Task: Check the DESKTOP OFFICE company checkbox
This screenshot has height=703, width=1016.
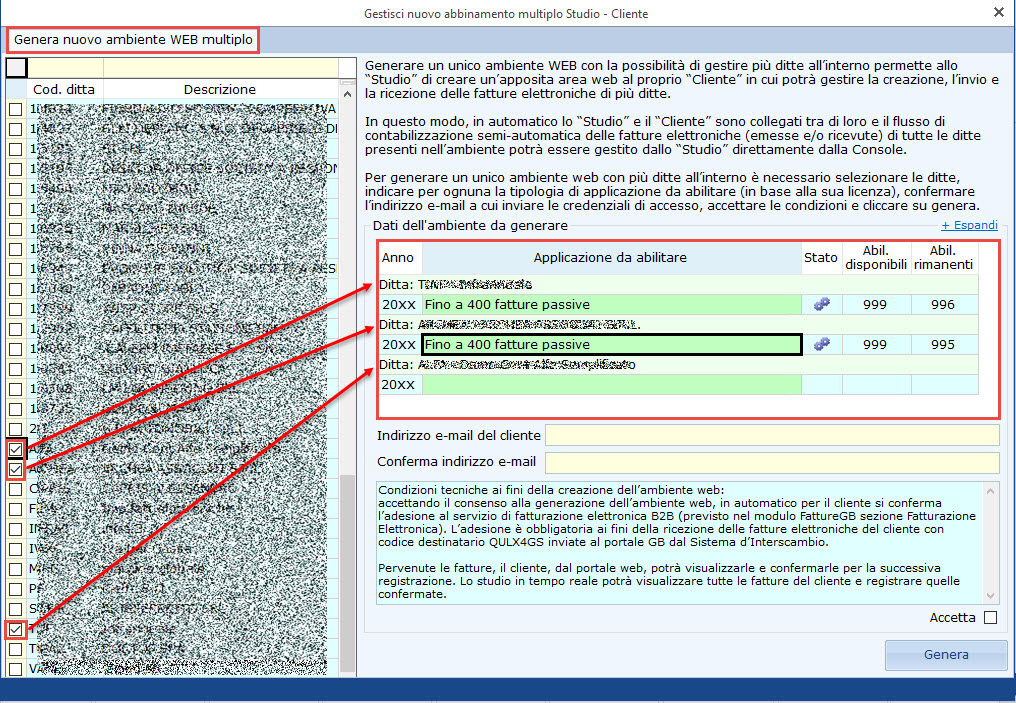Action: tap(16, 169)
